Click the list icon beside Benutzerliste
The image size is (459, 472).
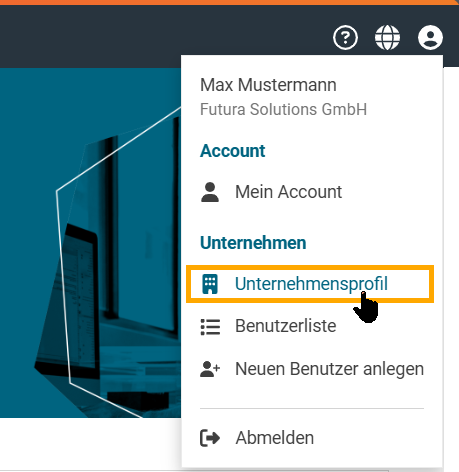(210, 326)
